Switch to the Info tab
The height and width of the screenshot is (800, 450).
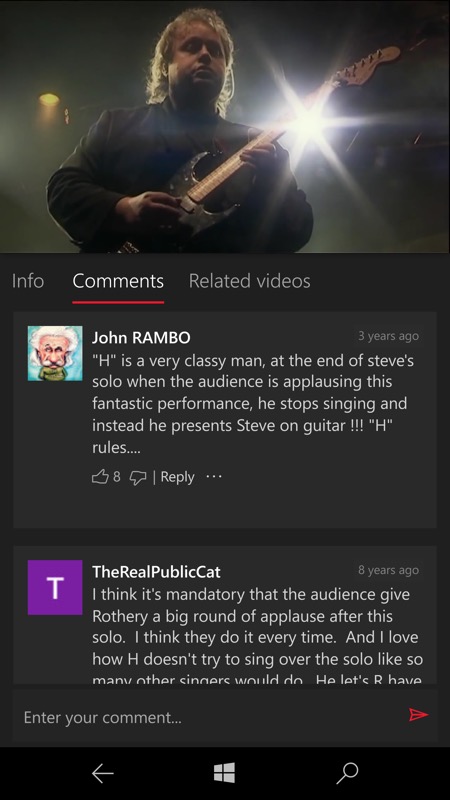28,281
